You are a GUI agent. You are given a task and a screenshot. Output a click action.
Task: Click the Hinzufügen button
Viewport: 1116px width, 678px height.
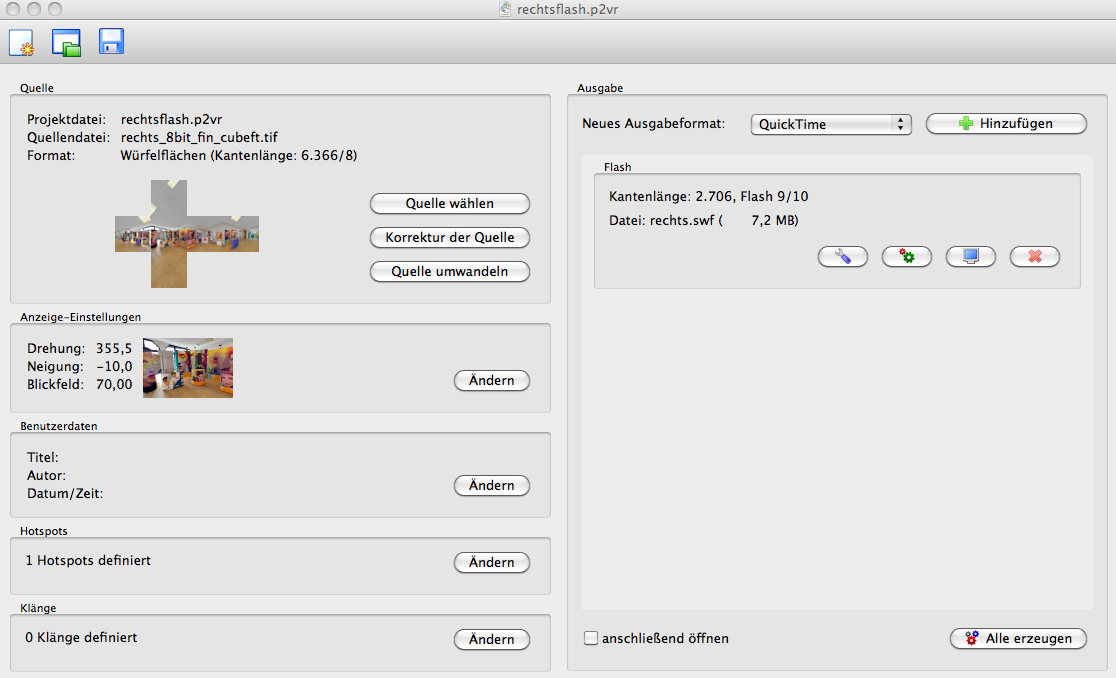pos(1006,124)
